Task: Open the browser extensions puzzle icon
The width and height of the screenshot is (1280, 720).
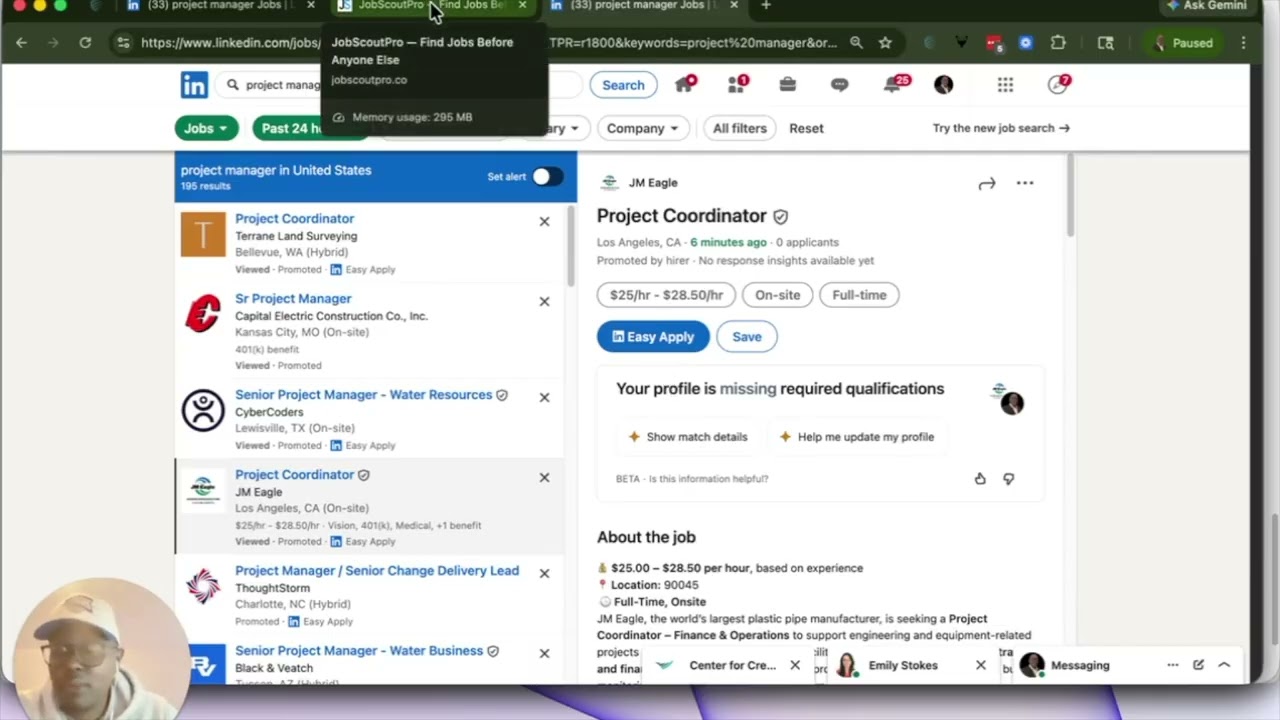Action: pos(1058,43)
